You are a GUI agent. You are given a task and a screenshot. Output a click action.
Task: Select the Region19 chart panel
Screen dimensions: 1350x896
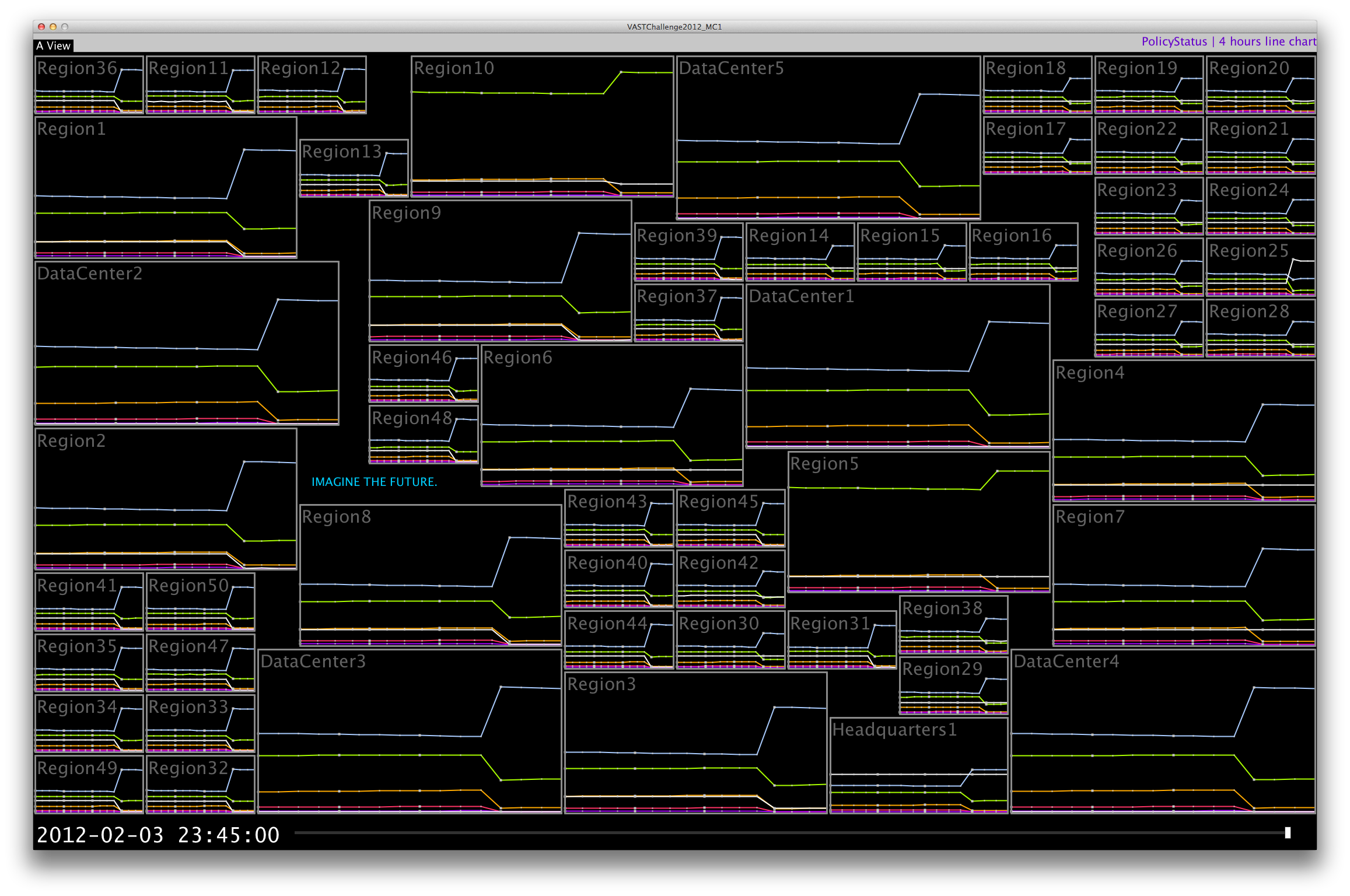(1149, 85)
